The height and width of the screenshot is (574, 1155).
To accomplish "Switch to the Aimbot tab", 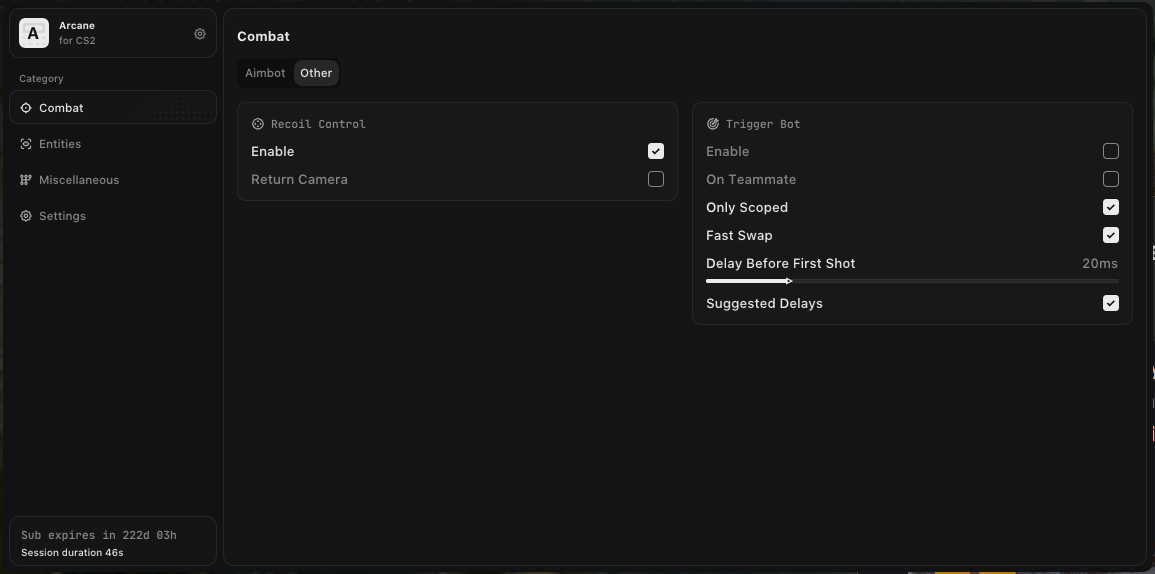I will click(265, 73).
